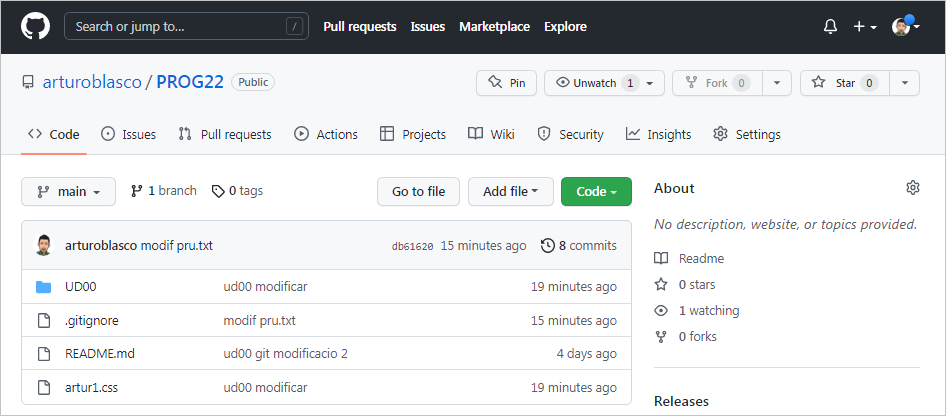The height and width of the screenshot is (416, 946).
Task: Open the Security tab
Action: [570, 134]
